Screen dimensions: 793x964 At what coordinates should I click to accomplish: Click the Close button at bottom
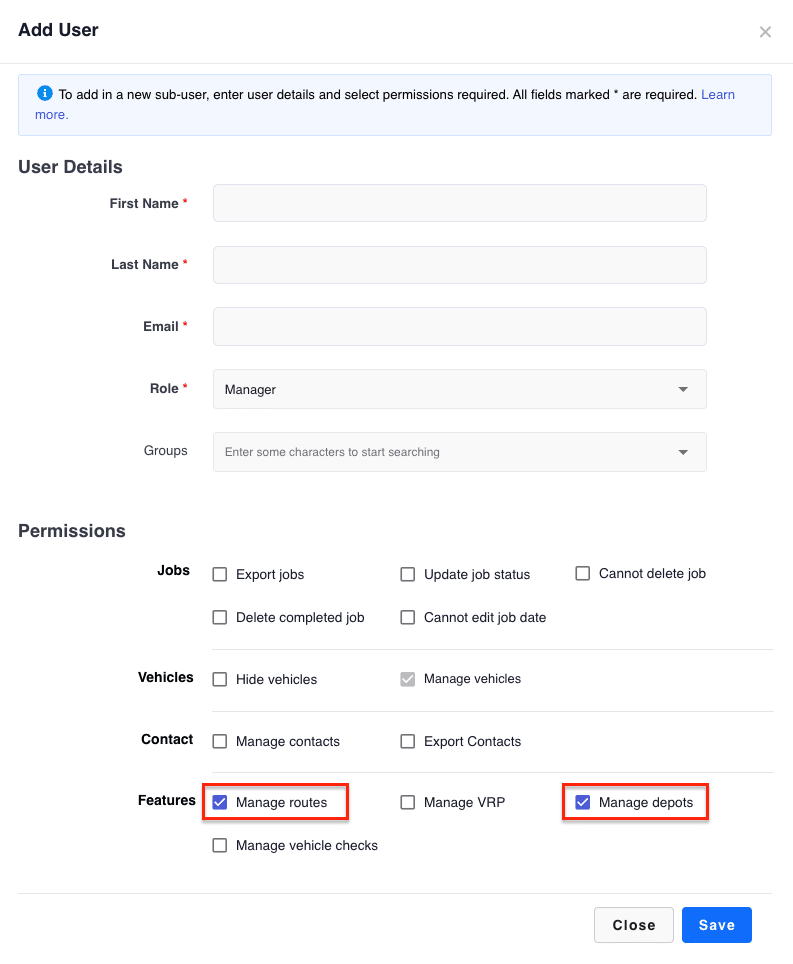633,925
